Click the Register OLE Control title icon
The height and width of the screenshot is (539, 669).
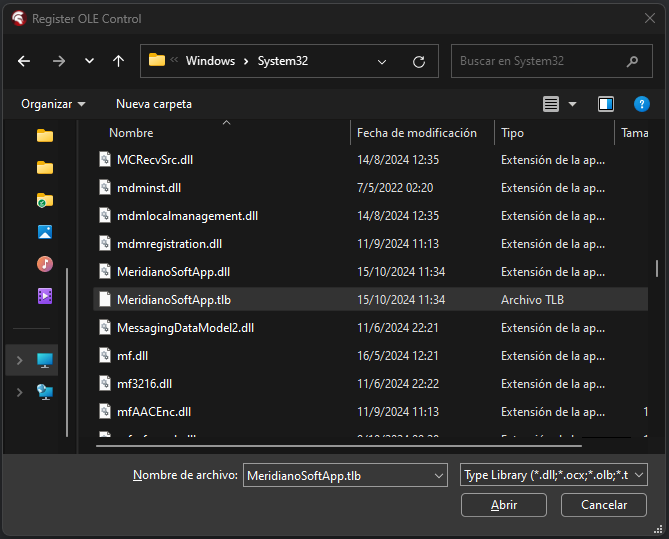click(19, 18)
